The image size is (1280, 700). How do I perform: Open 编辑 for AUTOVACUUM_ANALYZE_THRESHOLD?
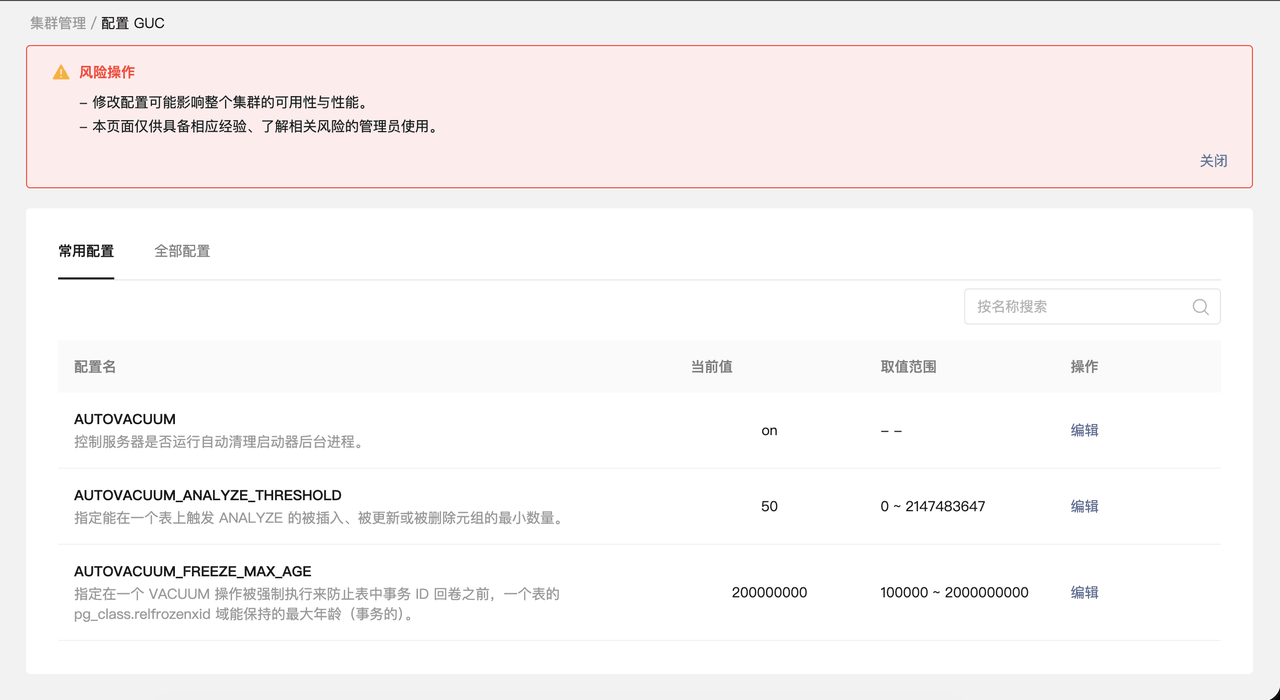point(1084,506)
